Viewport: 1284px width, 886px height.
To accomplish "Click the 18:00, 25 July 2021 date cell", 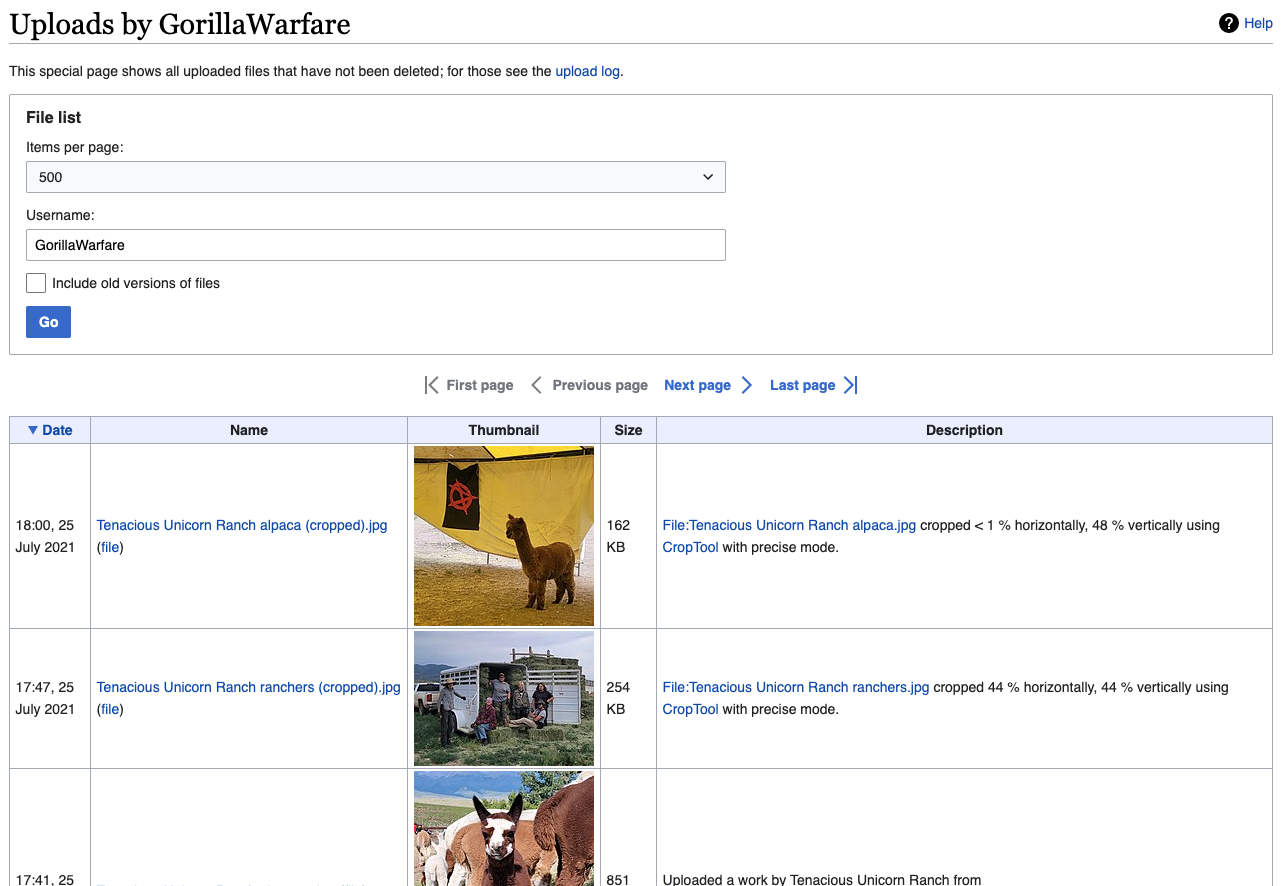I will (50, 536).
